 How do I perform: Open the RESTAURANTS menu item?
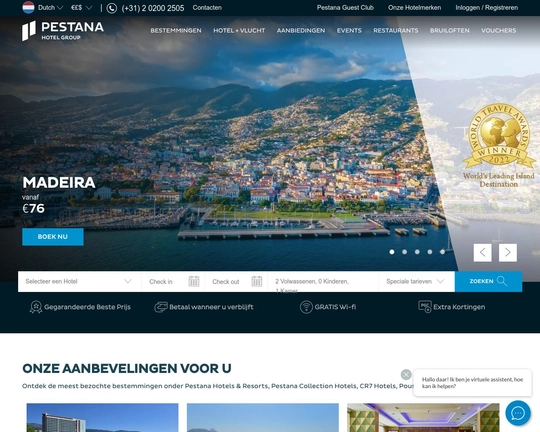click(x=396, y=31)
